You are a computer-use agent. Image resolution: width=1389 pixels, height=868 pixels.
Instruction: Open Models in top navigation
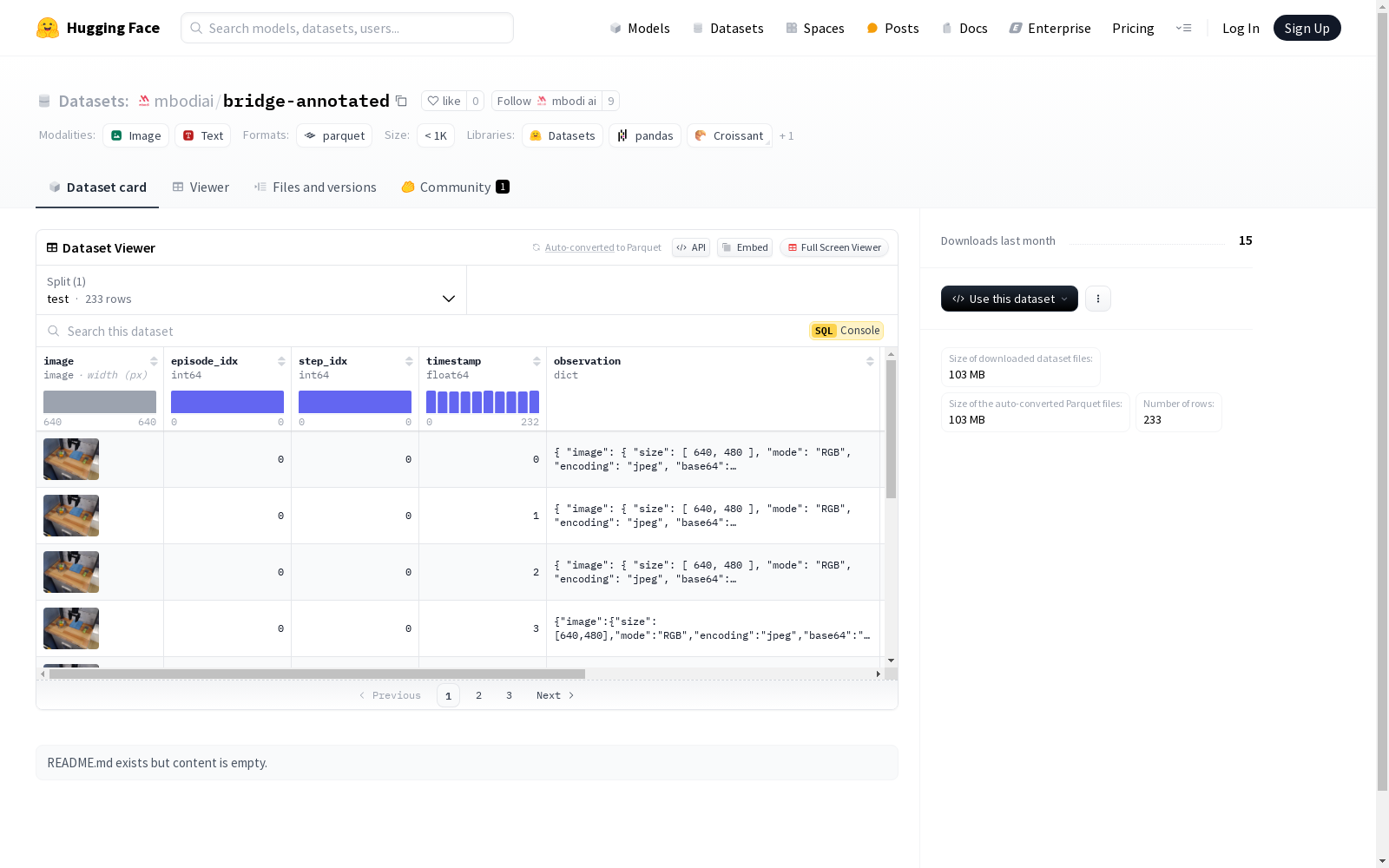[640, 28]
